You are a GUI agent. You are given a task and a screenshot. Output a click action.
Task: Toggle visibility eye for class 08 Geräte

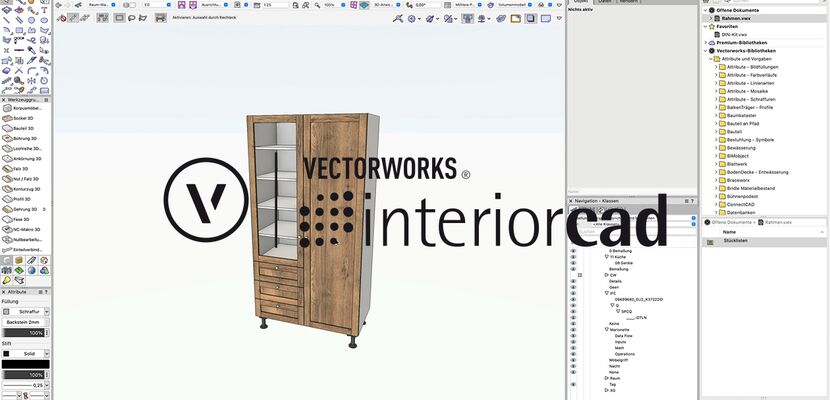[573, 262]
